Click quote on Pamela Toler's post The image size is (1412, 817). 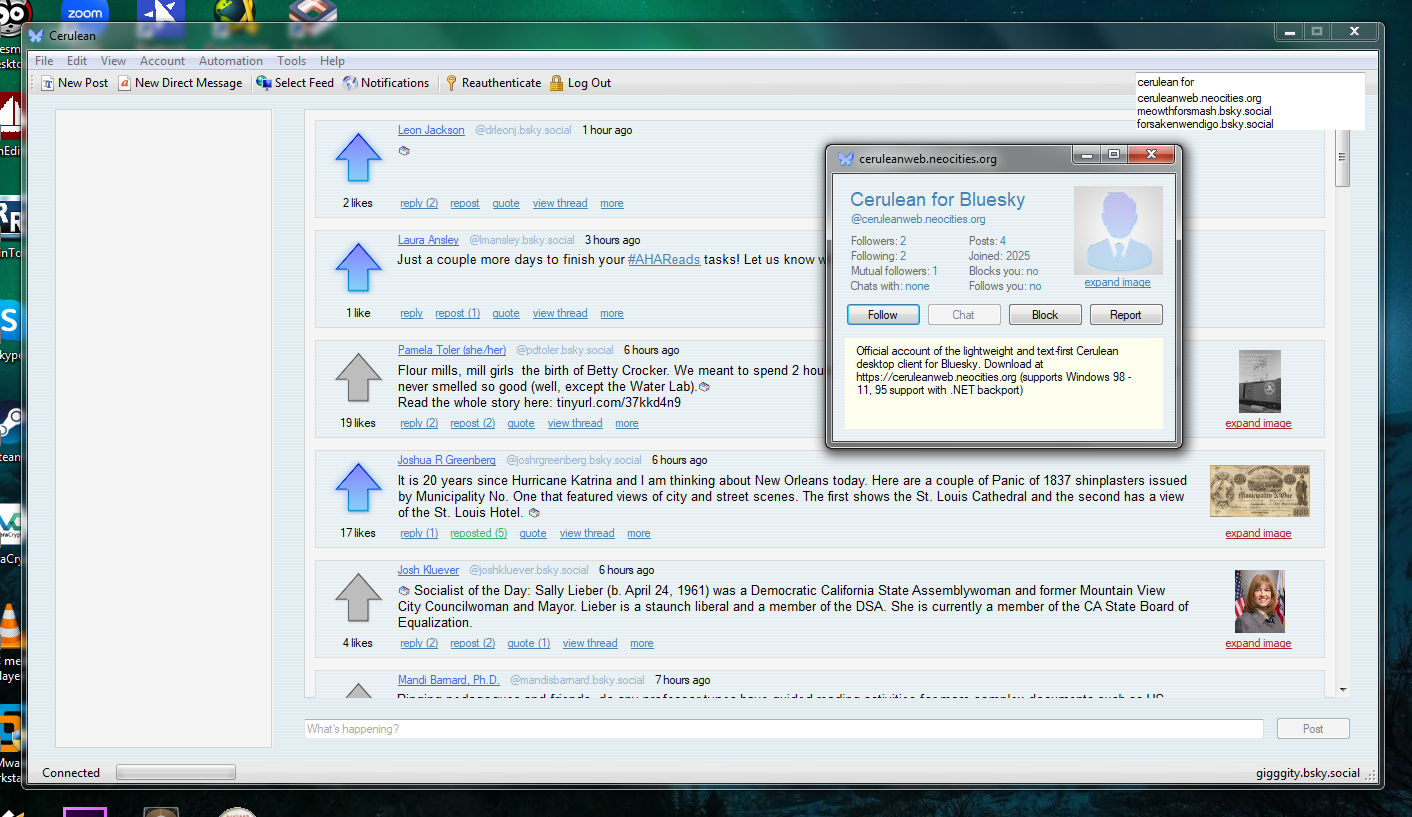521,423
